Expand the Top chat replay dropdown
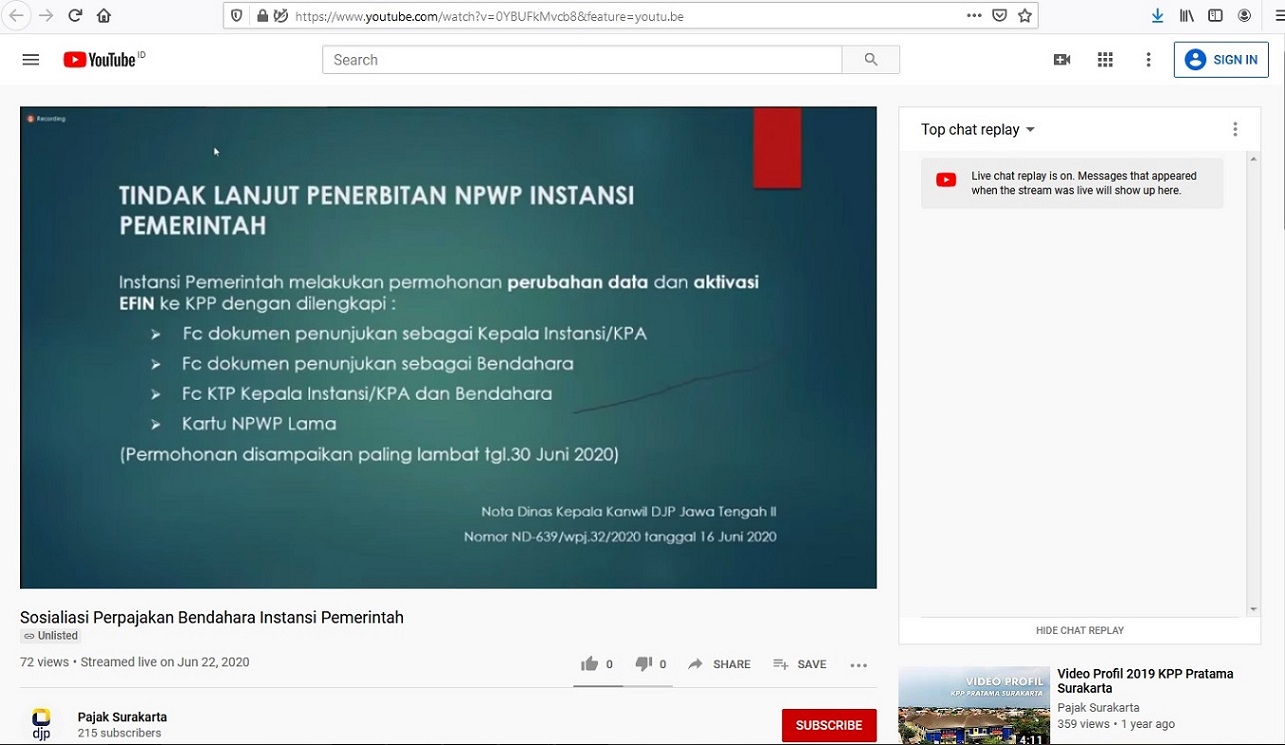Image resolution: width=1285 pixels, height=745 pixels. pos(977,130)
